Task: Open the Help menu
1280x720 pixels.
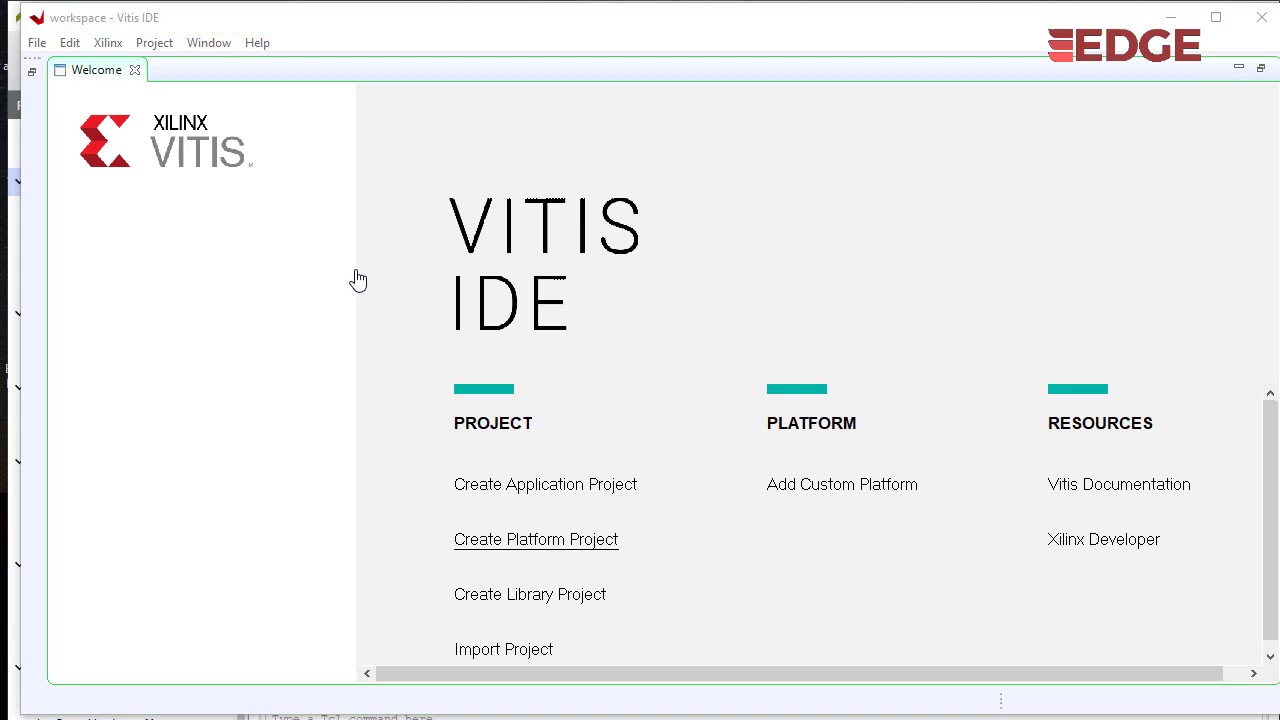Action: (x=257, y=43)
